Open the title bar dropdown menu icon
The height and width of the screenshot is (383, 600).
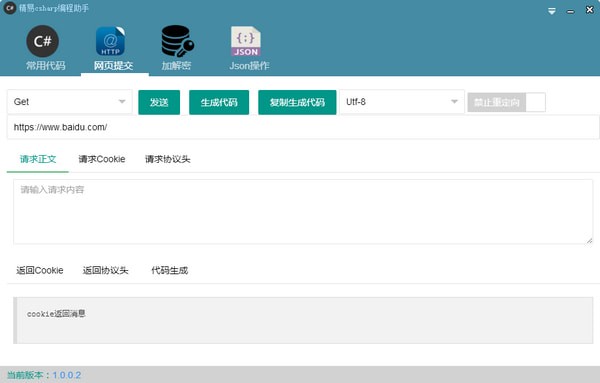(552, 11)
